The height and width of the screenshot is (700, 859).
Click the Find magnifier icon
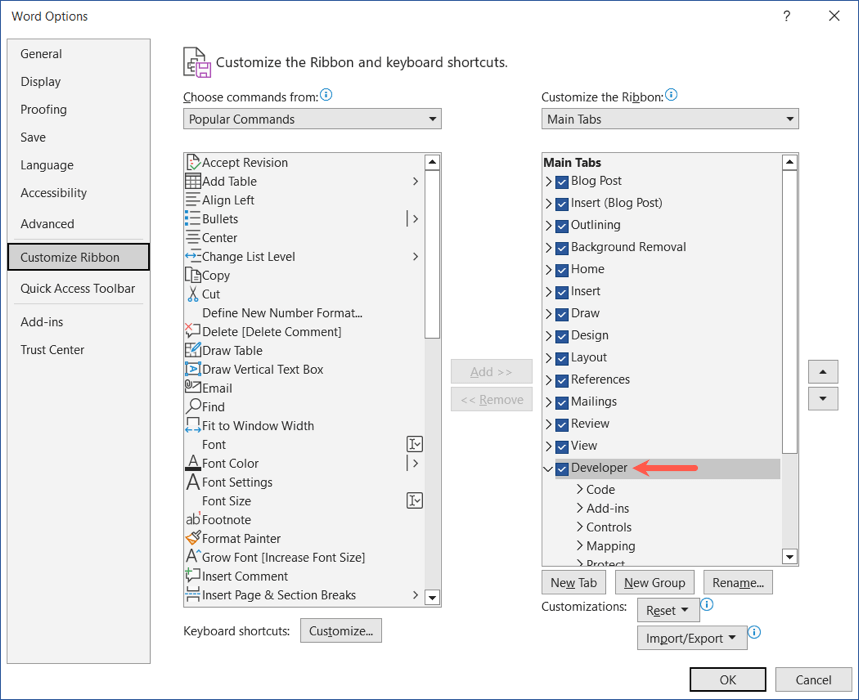pyautogui.click(x=193, y=407)
